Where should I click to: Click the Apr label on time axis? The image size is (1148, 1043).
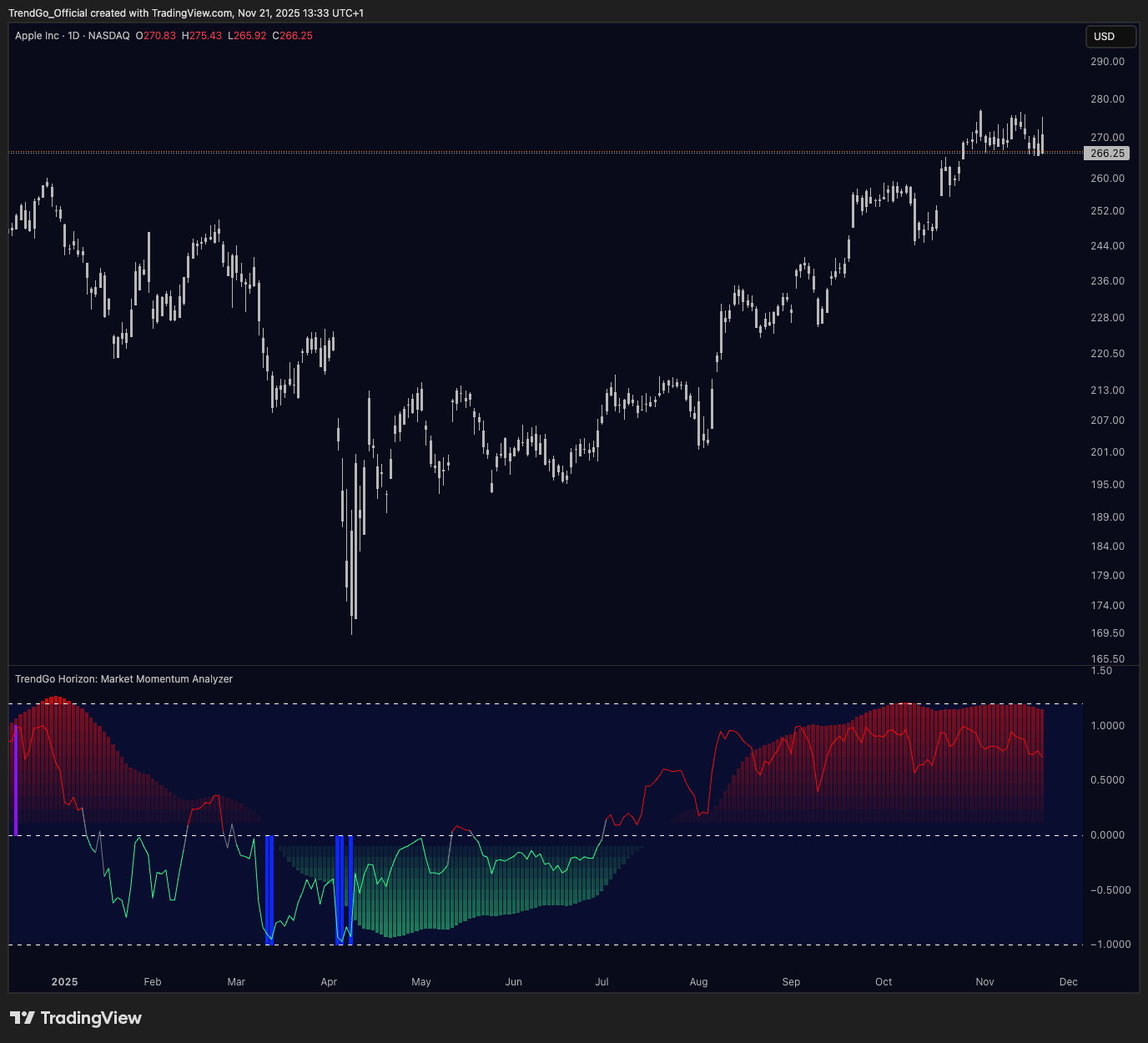tap(329, 982)
